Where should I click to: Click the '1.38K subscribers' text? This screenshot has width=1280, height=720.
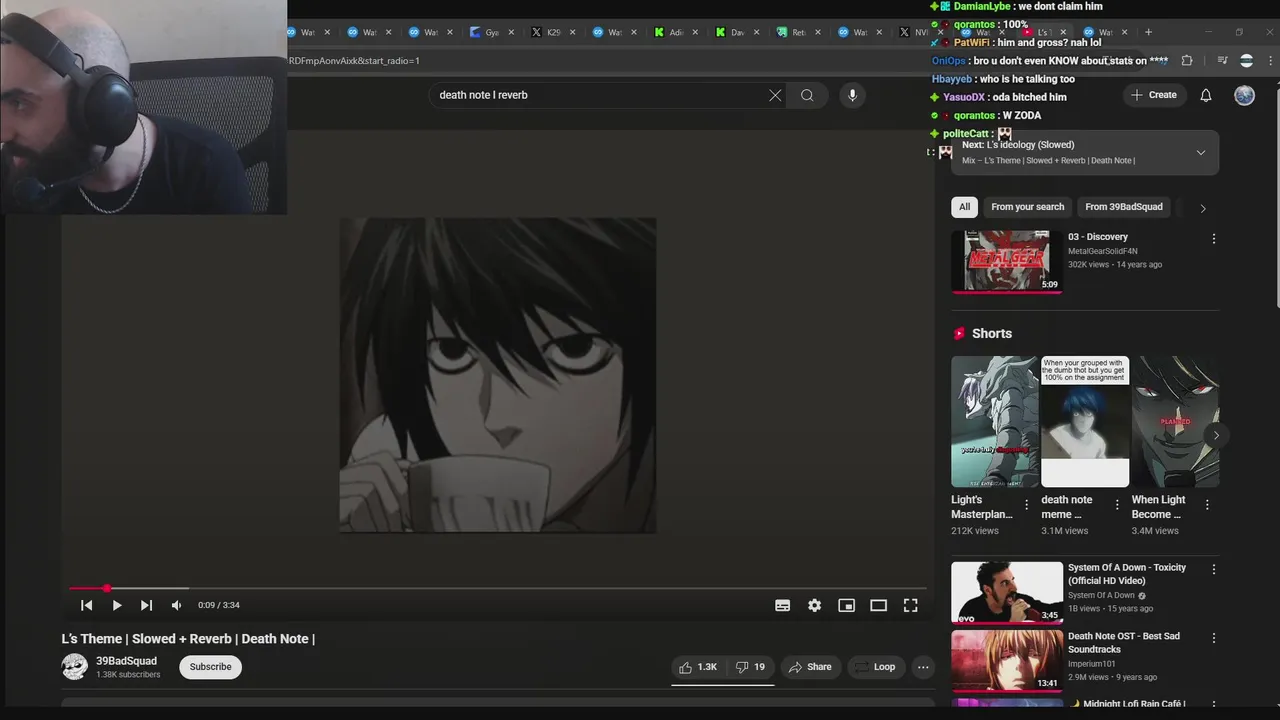(x=128, y=675)
